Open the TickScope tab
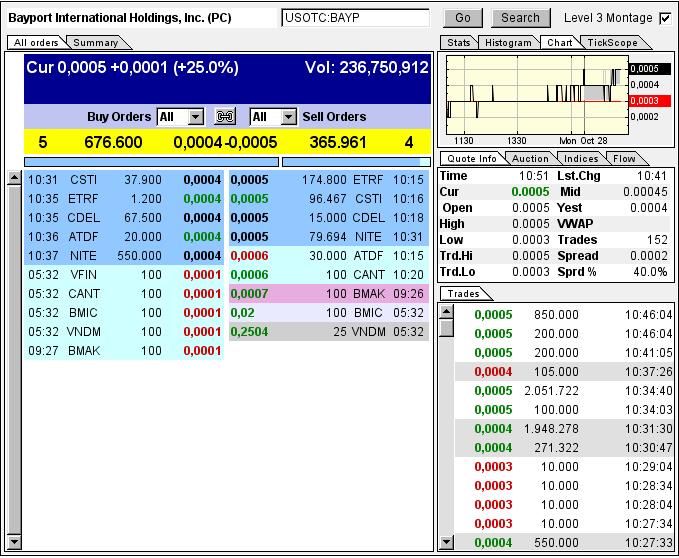Screen dimensions: 679x558 coord(612,42)
